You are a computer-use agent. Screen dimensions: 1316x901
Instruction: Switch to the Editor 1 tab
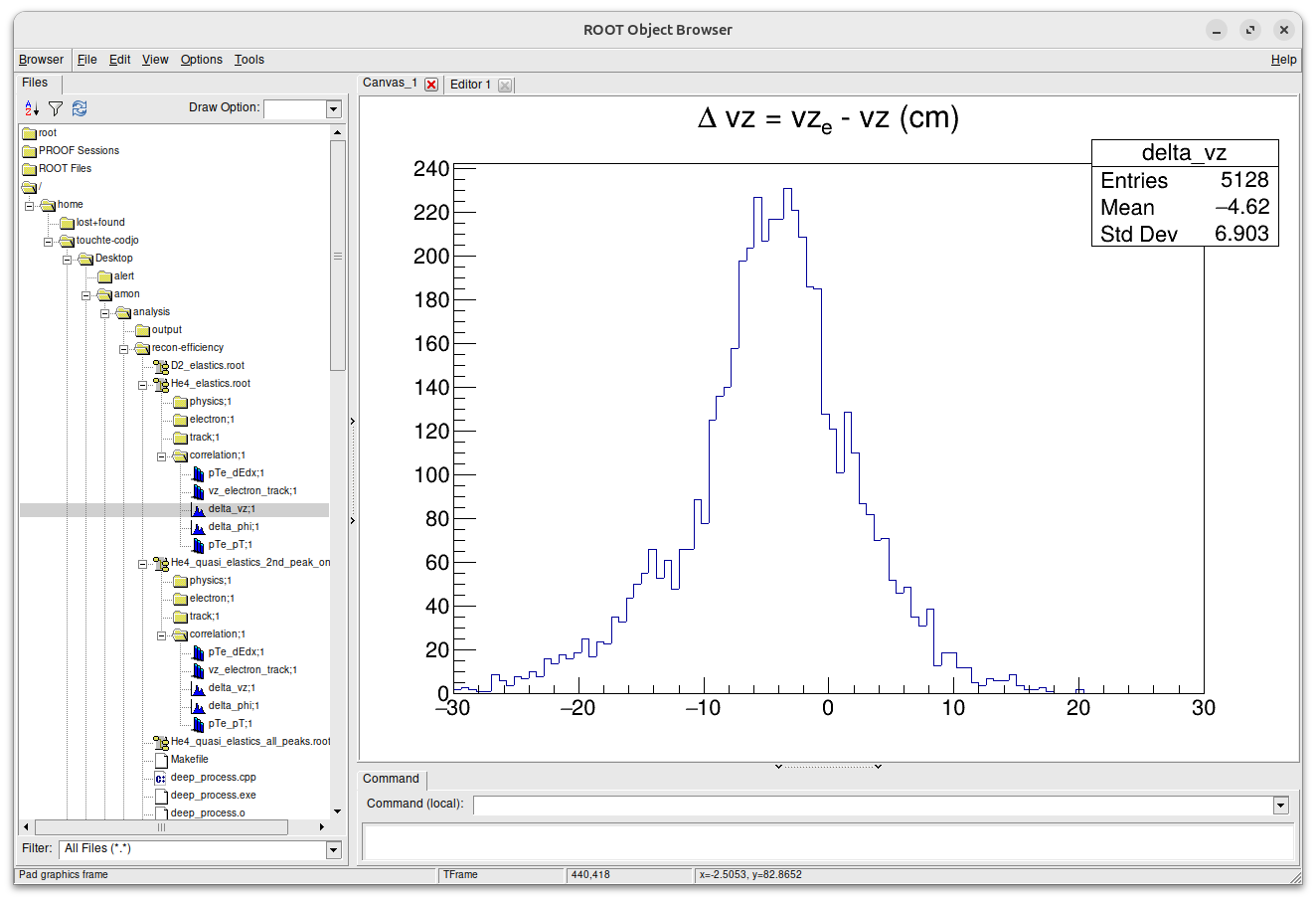coord(471,85)
